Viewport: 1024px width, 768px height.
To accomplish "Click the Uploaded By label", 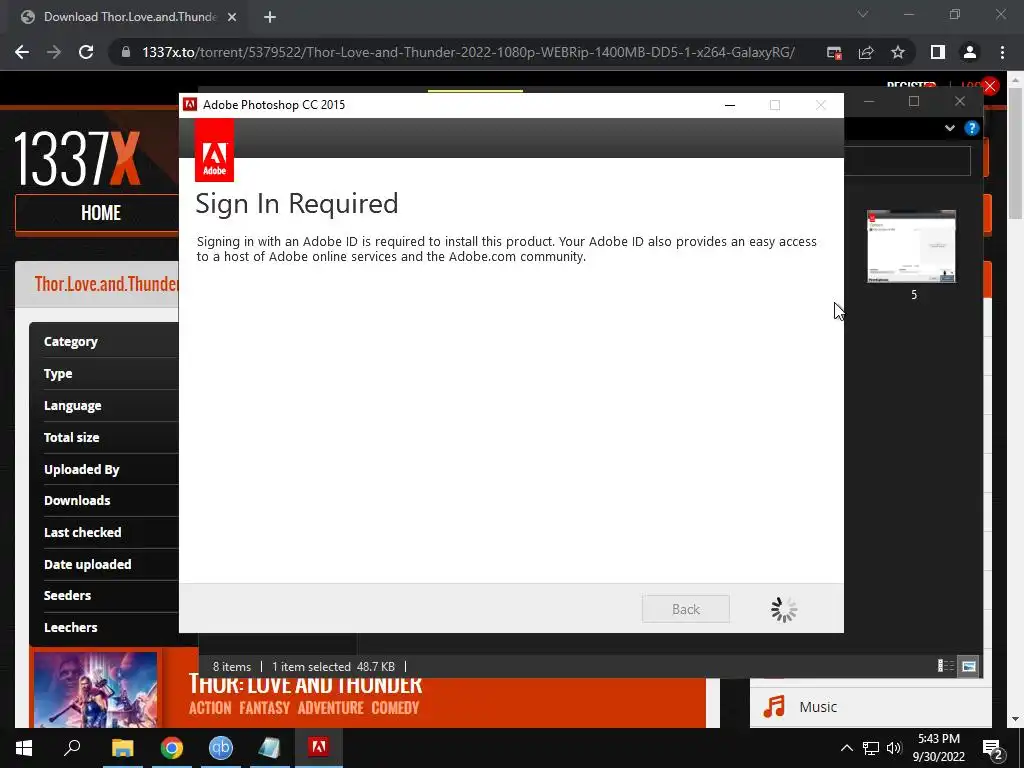I will [x=82, y=470].
